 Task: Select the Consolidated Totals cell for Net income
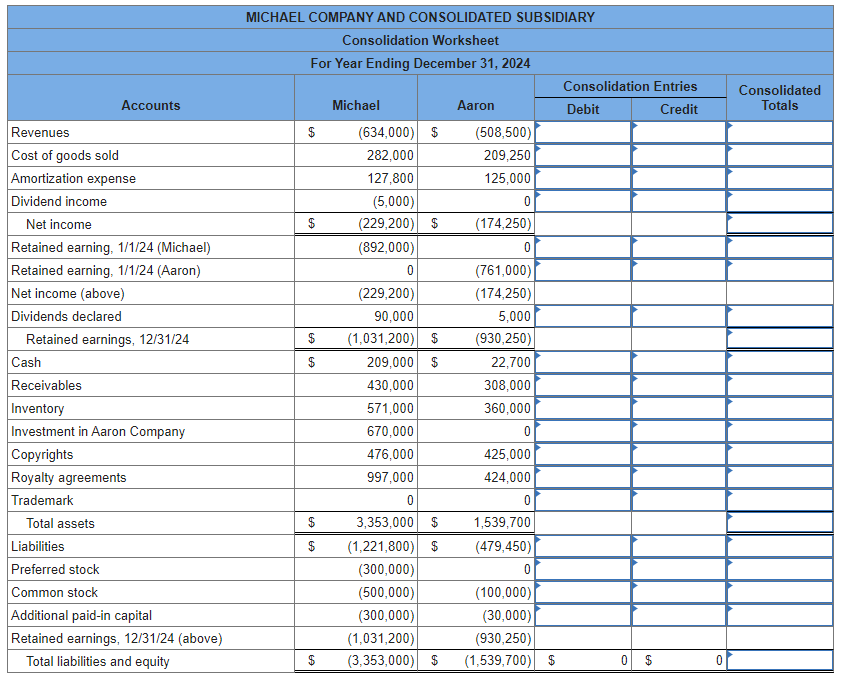779,223
